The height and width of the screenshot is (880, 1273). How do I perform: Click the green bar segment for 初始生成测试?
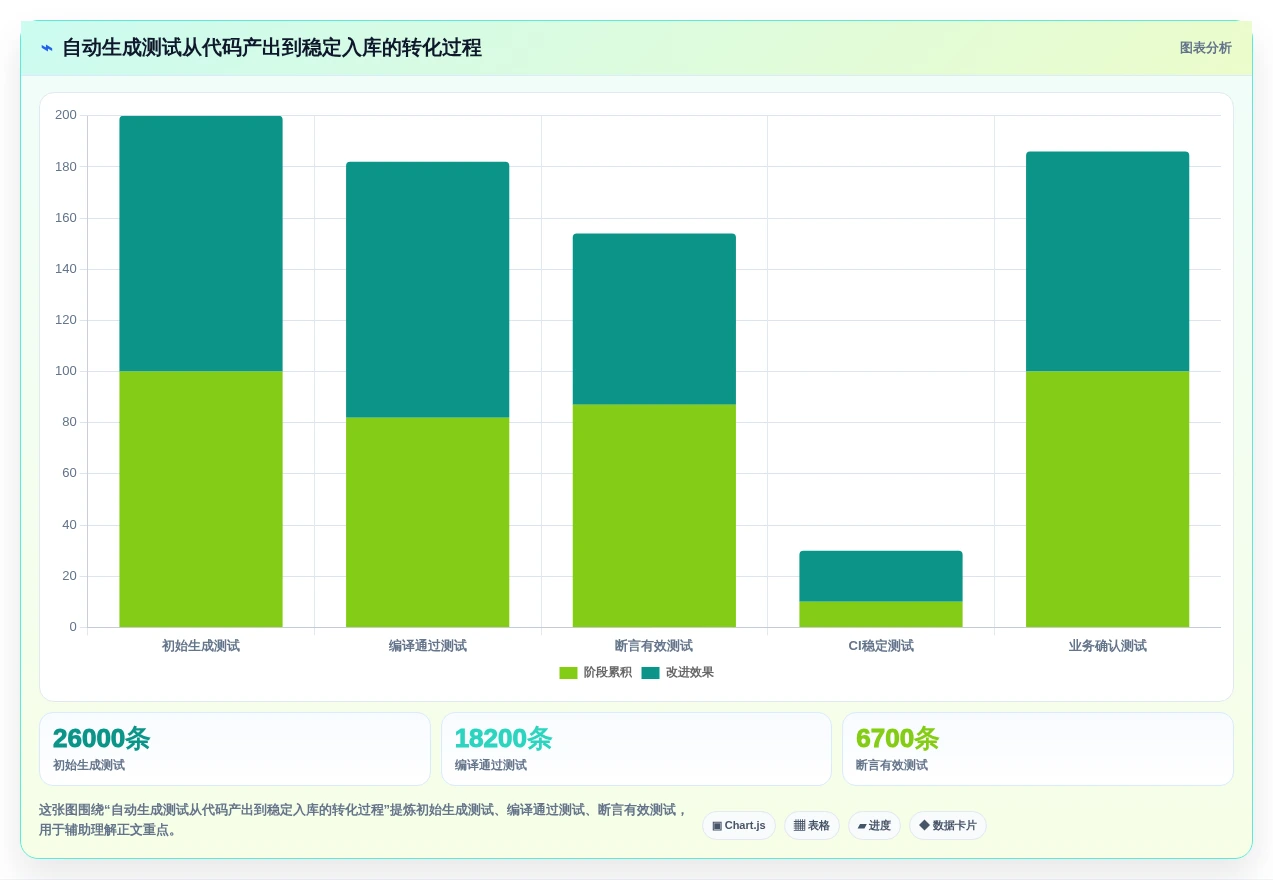pos(201,499)
